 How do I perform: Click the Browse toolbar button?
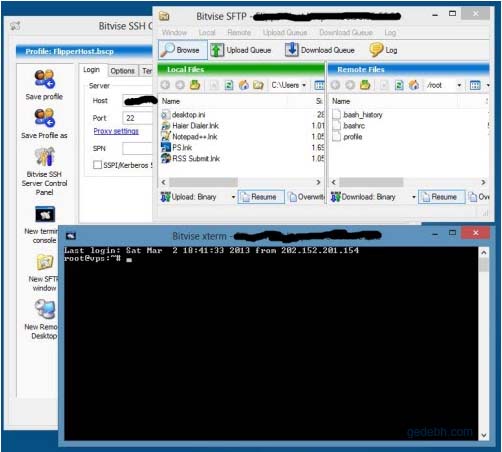183,50
